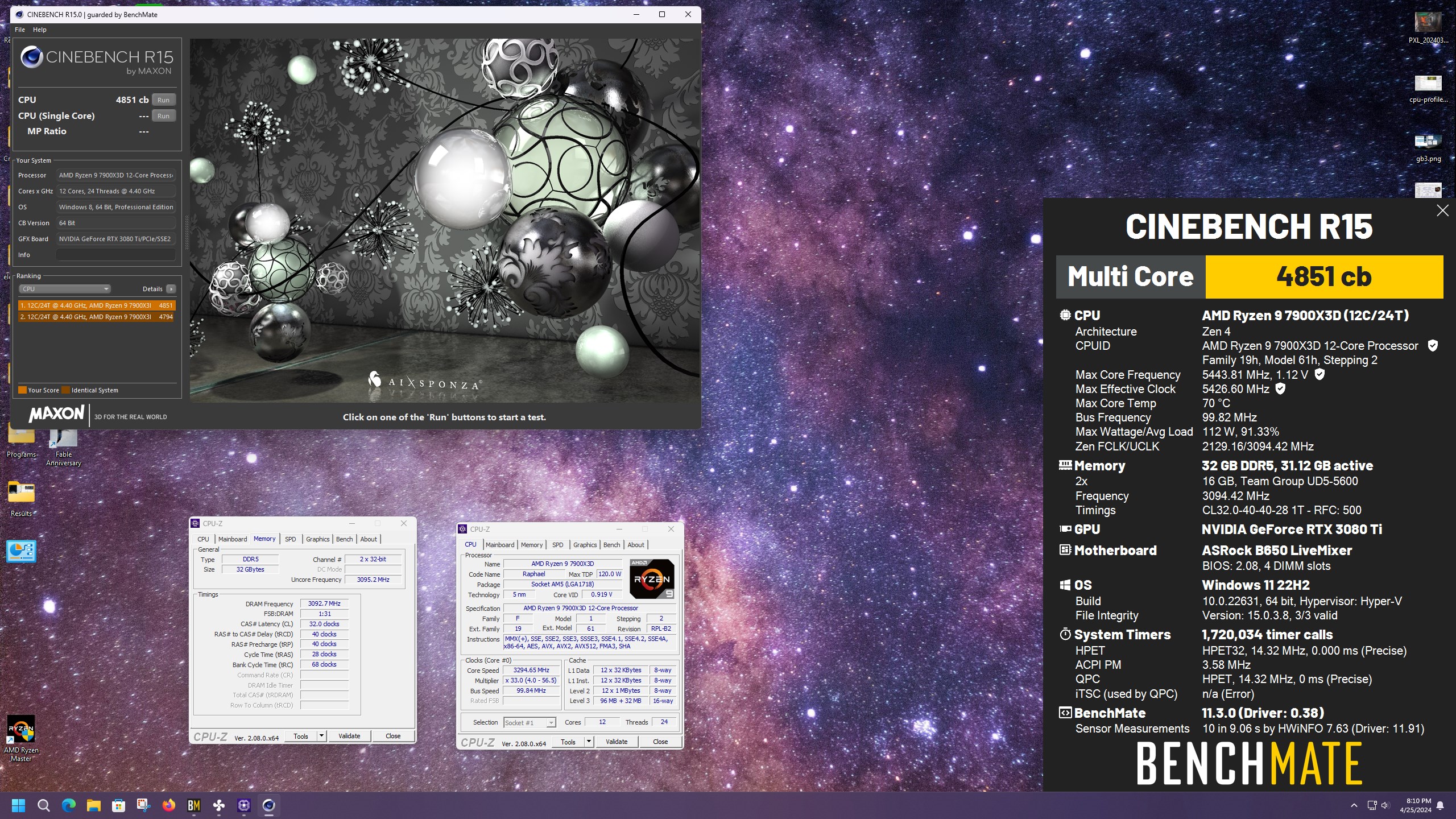Open Cinebench Help menu
1456x819 pixels.
coord(39,30)
